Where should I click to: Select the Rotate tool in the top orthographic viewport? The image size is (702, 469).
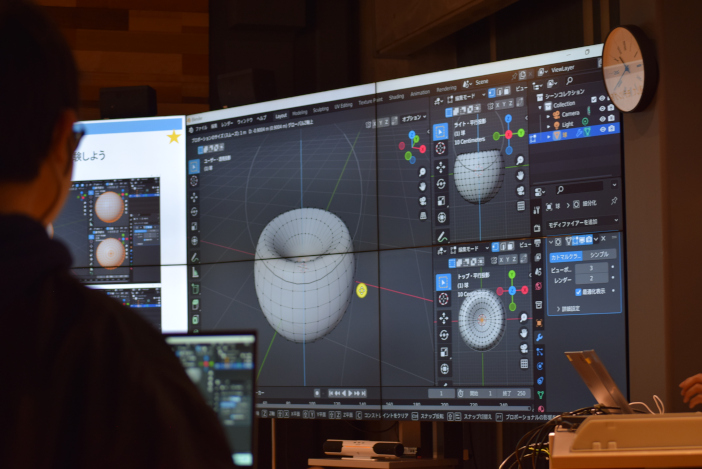click(444, 335)
